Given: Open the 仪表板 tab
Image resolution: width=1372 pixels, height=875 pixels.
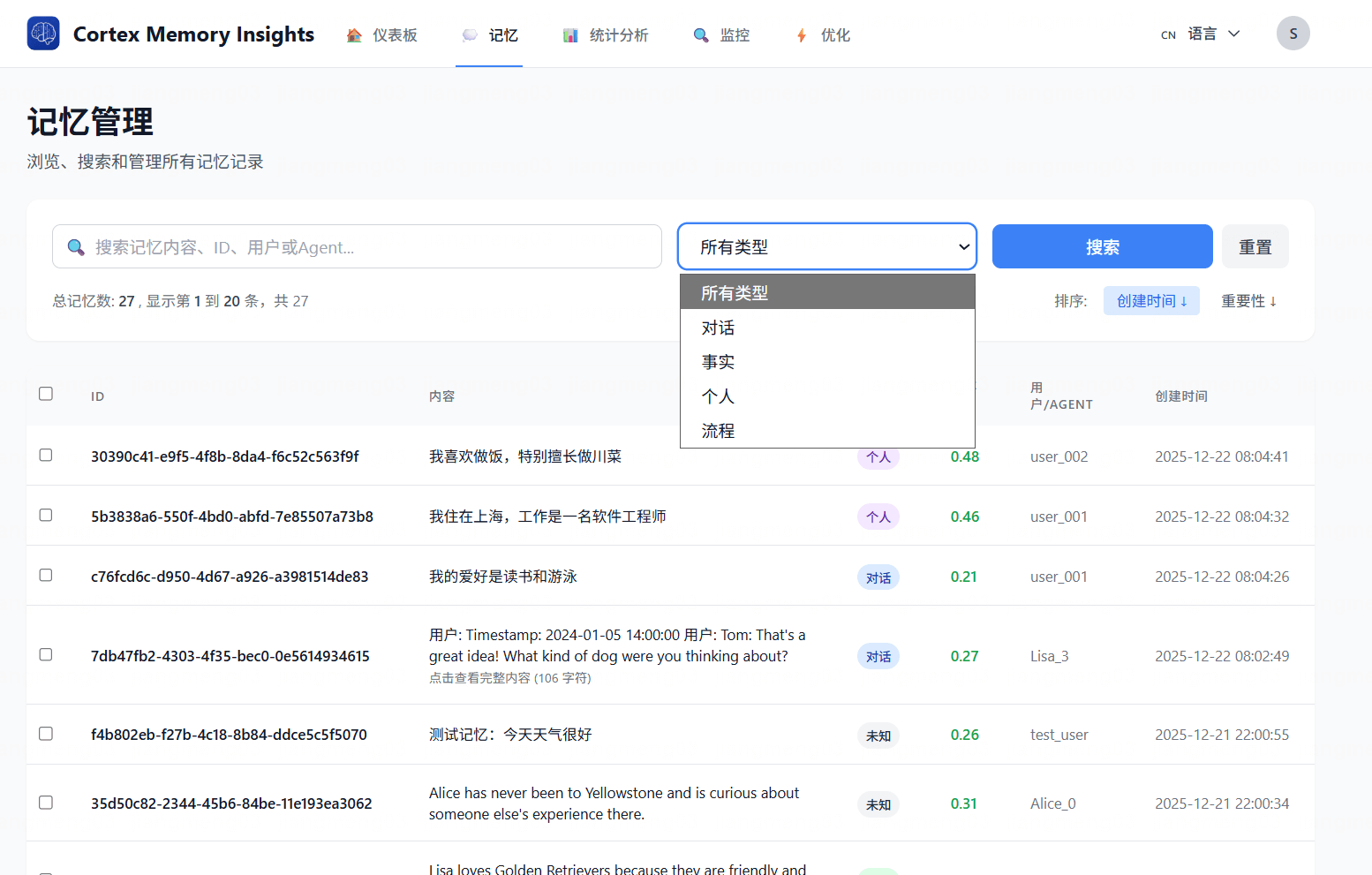Looking at the screenshot, I should click(382, 35).
